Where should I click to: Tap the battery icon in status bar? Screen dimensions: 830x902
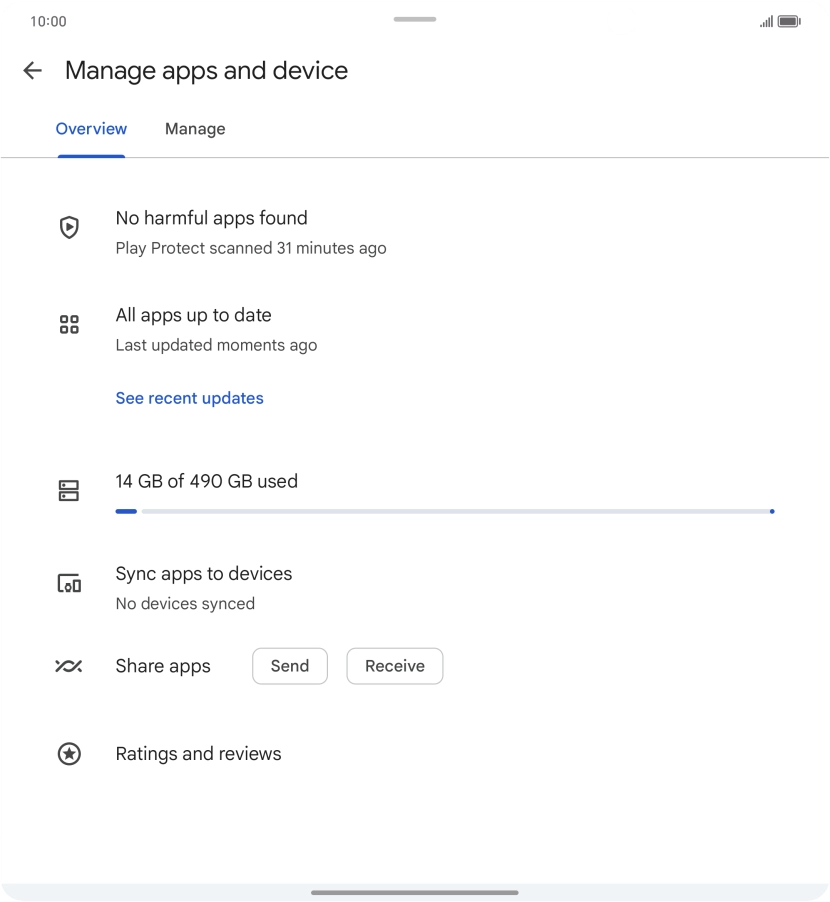pos(789,21)
